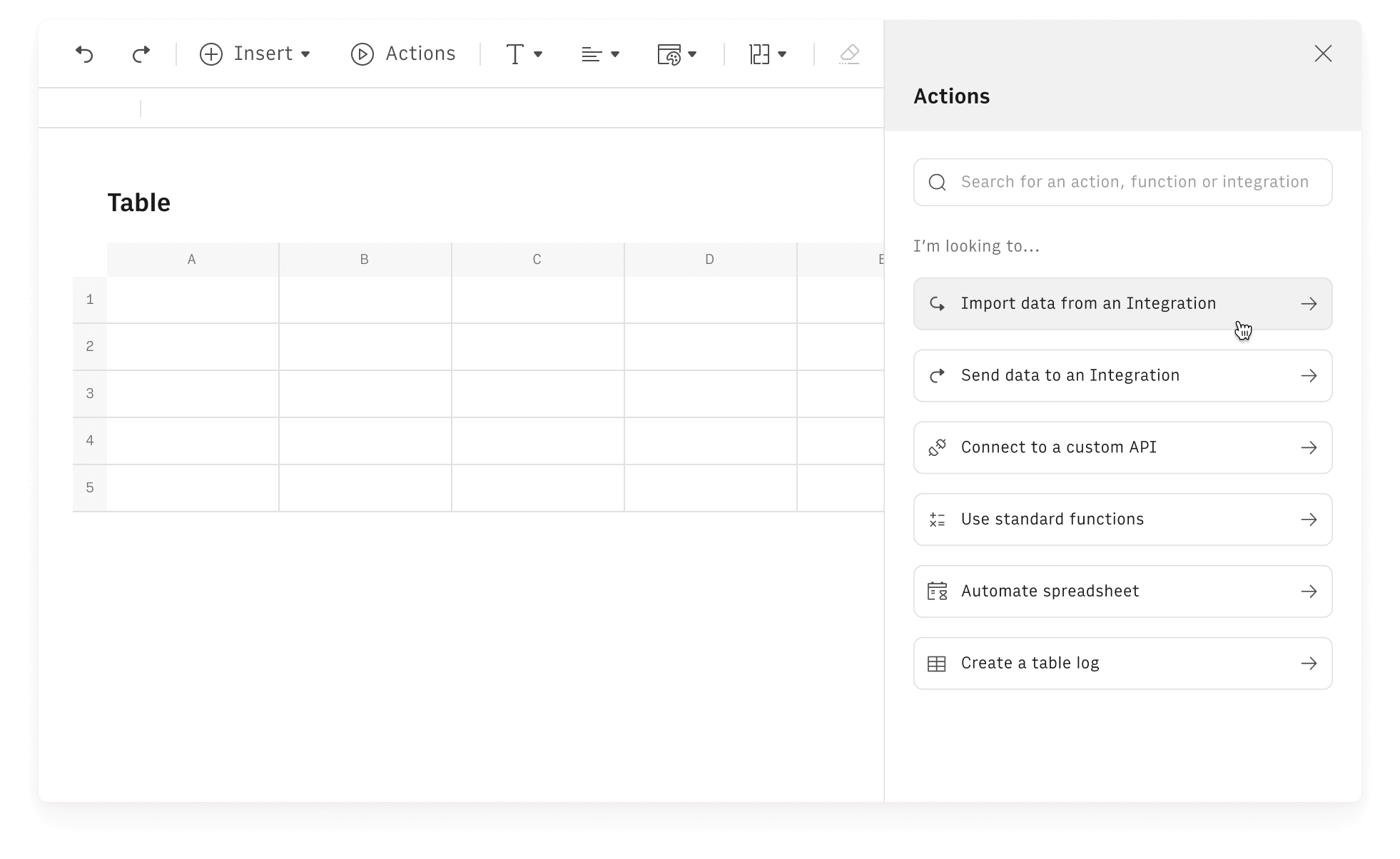Select the Create a table log option
The height and width of the screenshot is (859, 1400).
[x=1122, y=663]
